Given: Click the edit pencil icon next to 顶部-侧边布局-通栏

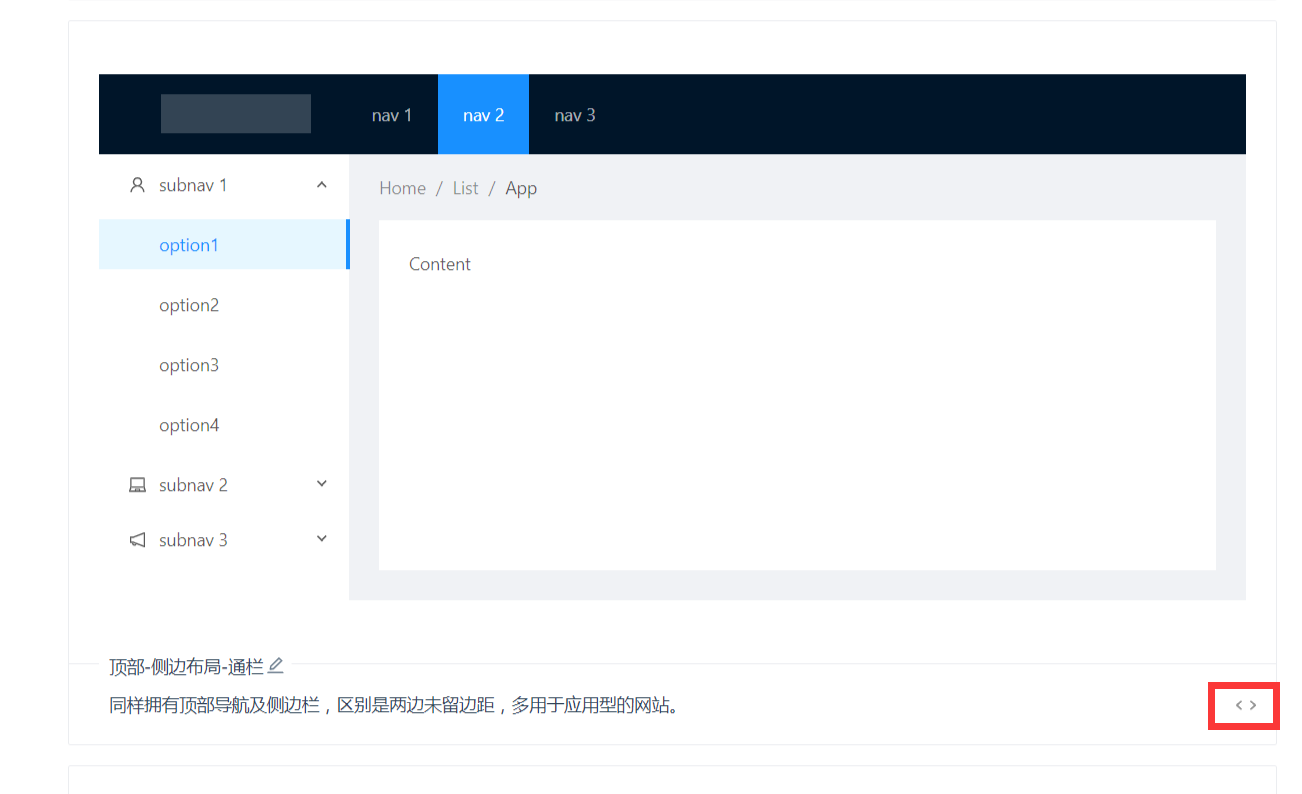Looking at the screenshot, I should point(276,666).
